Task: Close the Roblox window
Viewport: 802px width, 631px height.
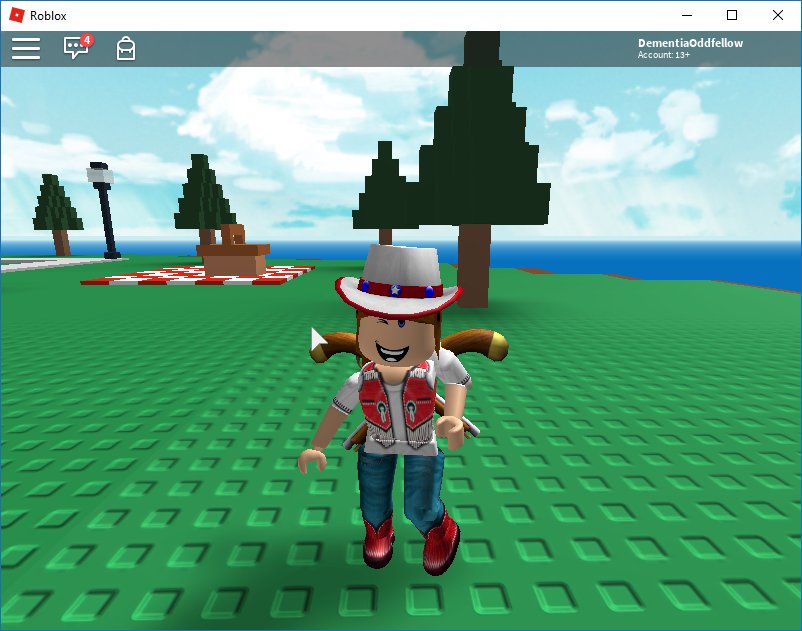Action: tap(777, 15)
